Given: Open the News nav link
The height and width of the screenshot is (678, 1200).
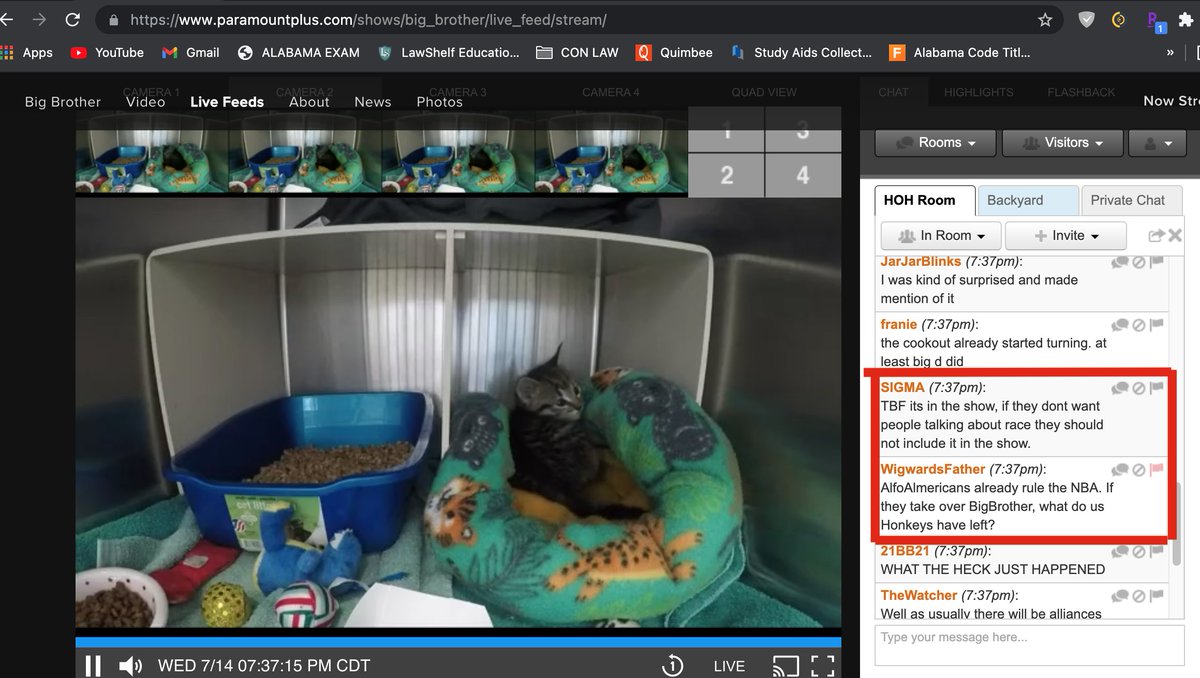Looking at the screenshot, I should pos(373,102).
